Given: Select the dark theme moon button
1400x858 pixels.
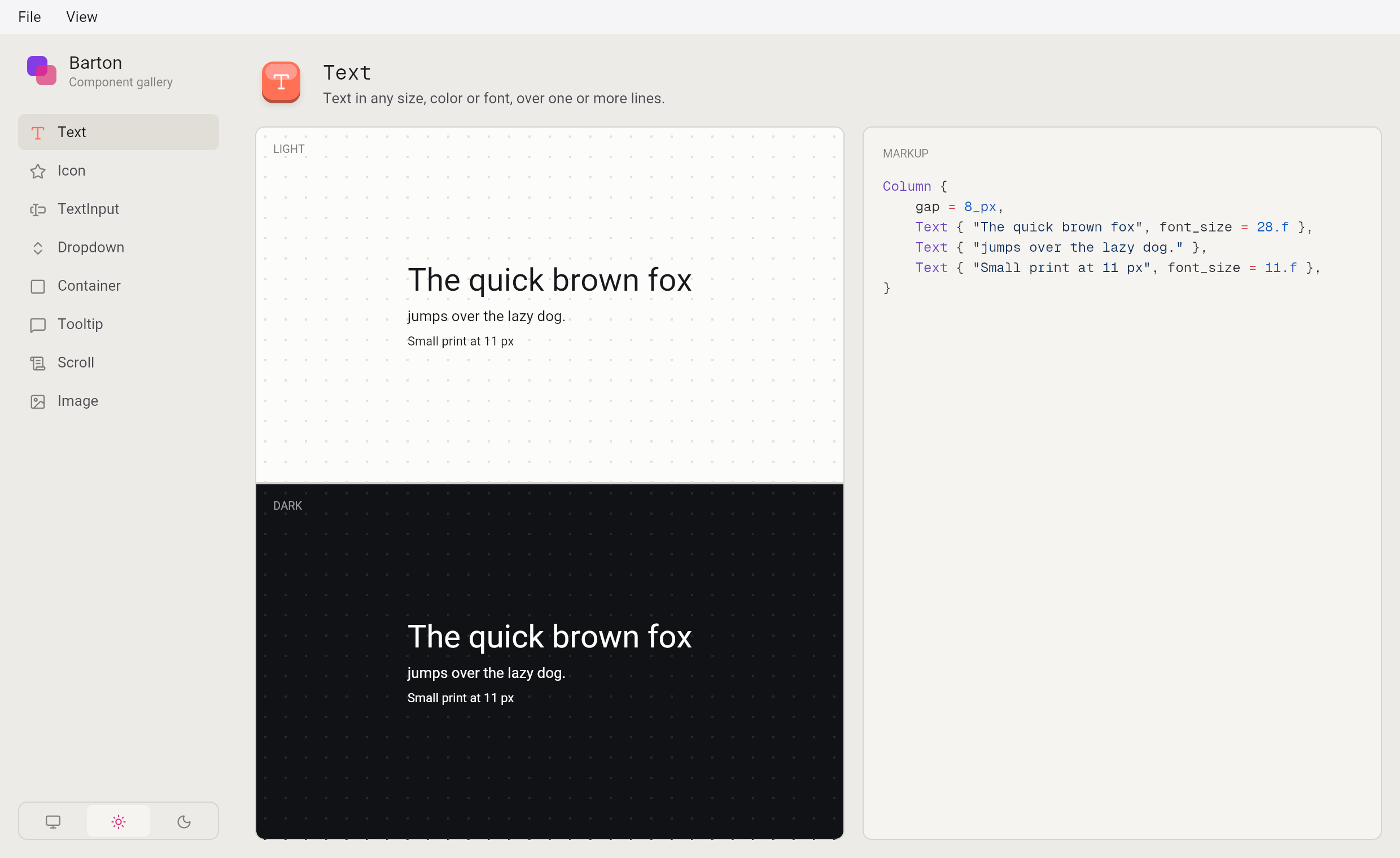Looking at the screenshot, I should click(184, 821).
